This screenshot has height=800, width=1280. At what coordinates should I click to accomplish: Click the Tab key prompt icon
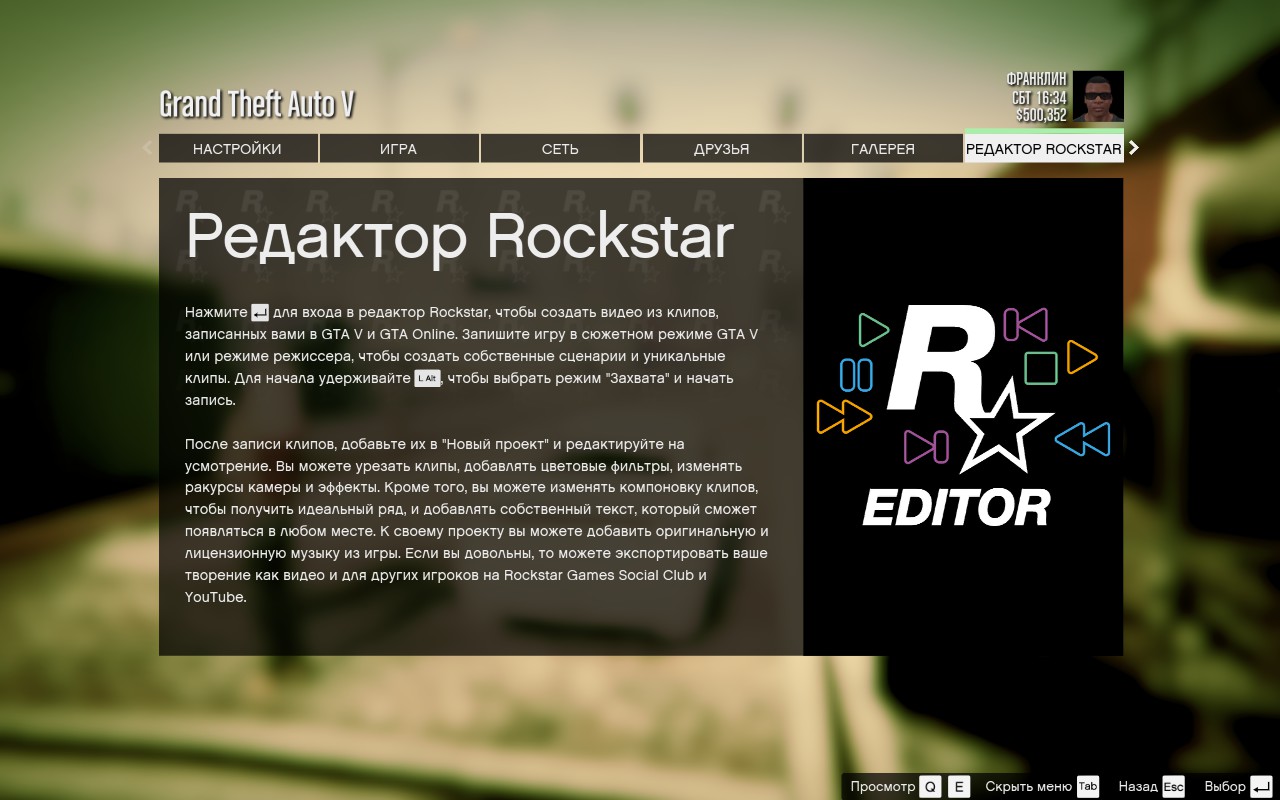click(1087, 787)
